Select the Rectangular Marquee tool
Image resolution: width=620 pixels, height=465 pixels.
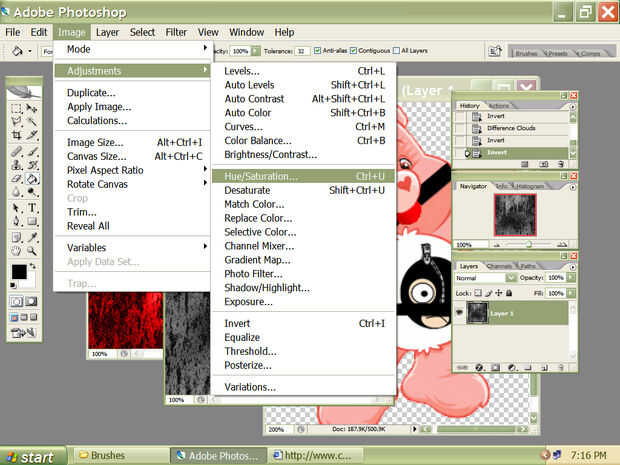click(x=16, y=108)
